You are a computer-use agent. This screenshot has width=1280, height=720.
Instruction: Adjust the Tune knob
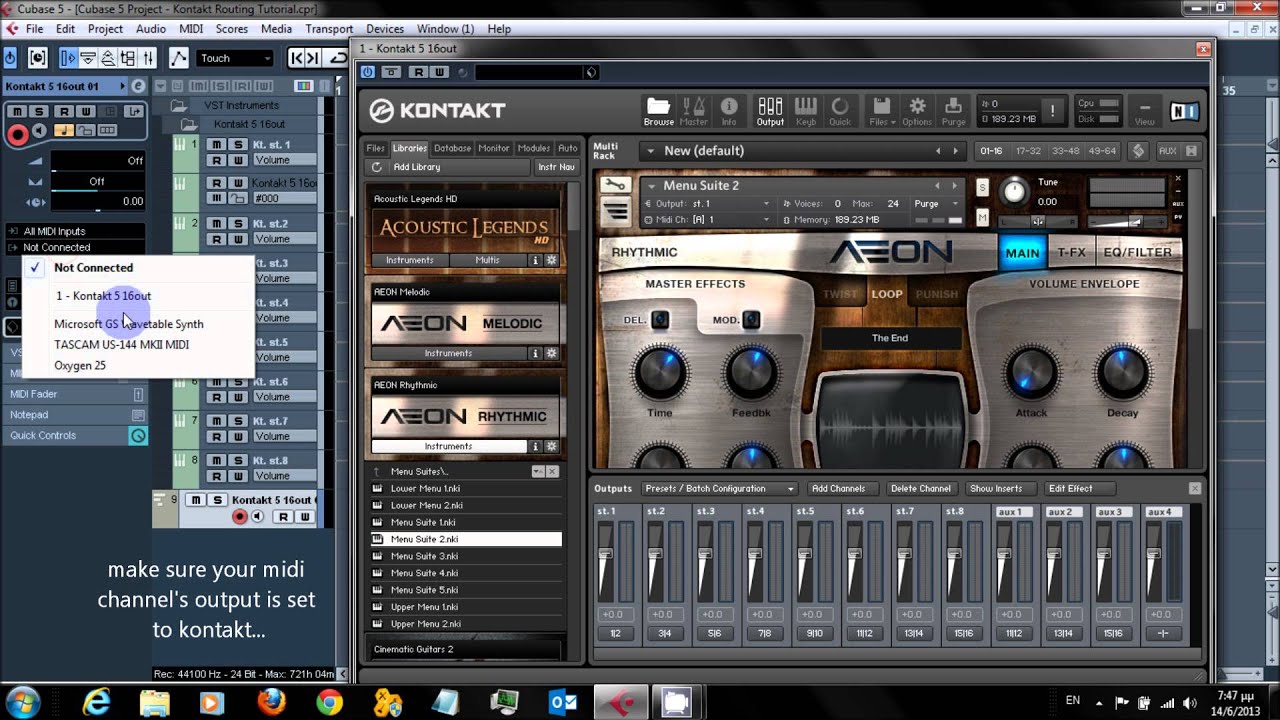click(1014, 191)
